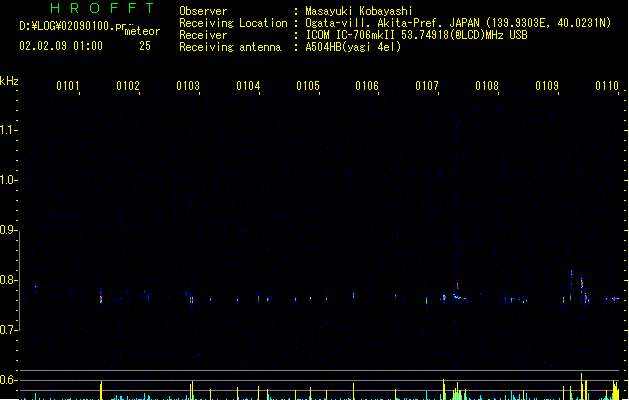Click the 0101 time marker
This screenshot has width=629, height=400.
click(x=67, y=85)
